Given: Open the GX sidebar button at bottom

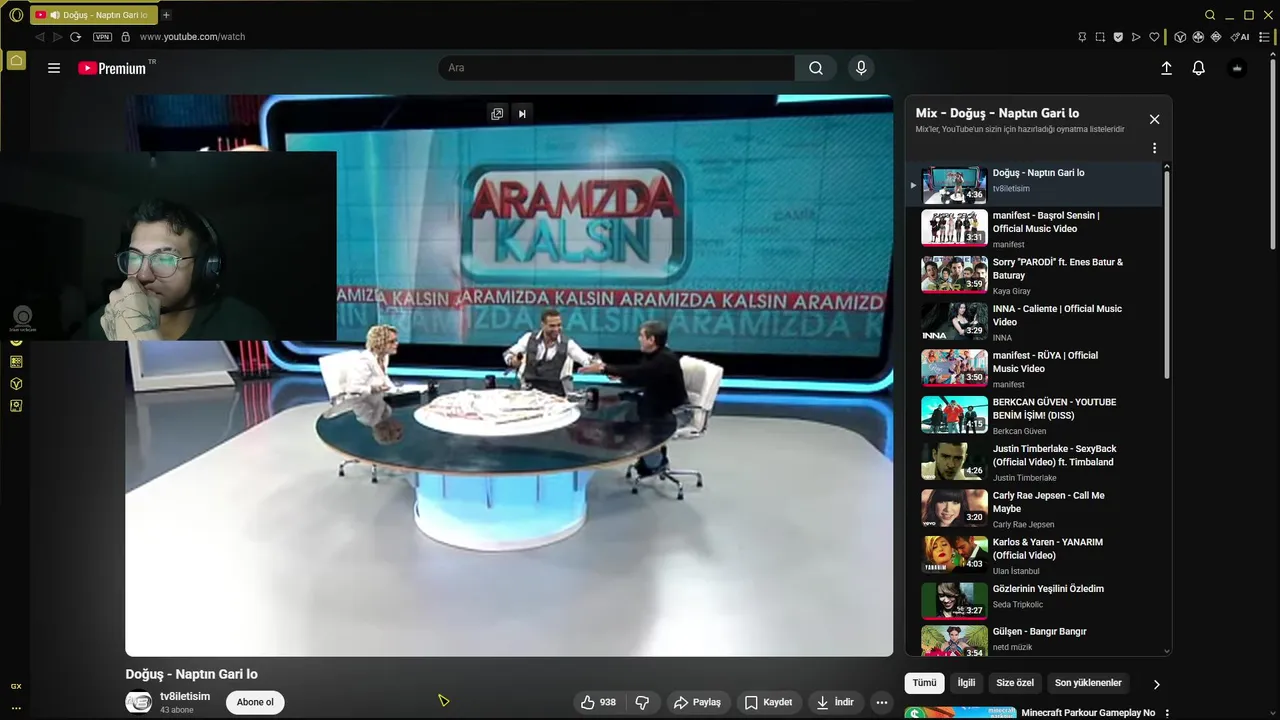Looking at the screenshot, I should point(16,686).
